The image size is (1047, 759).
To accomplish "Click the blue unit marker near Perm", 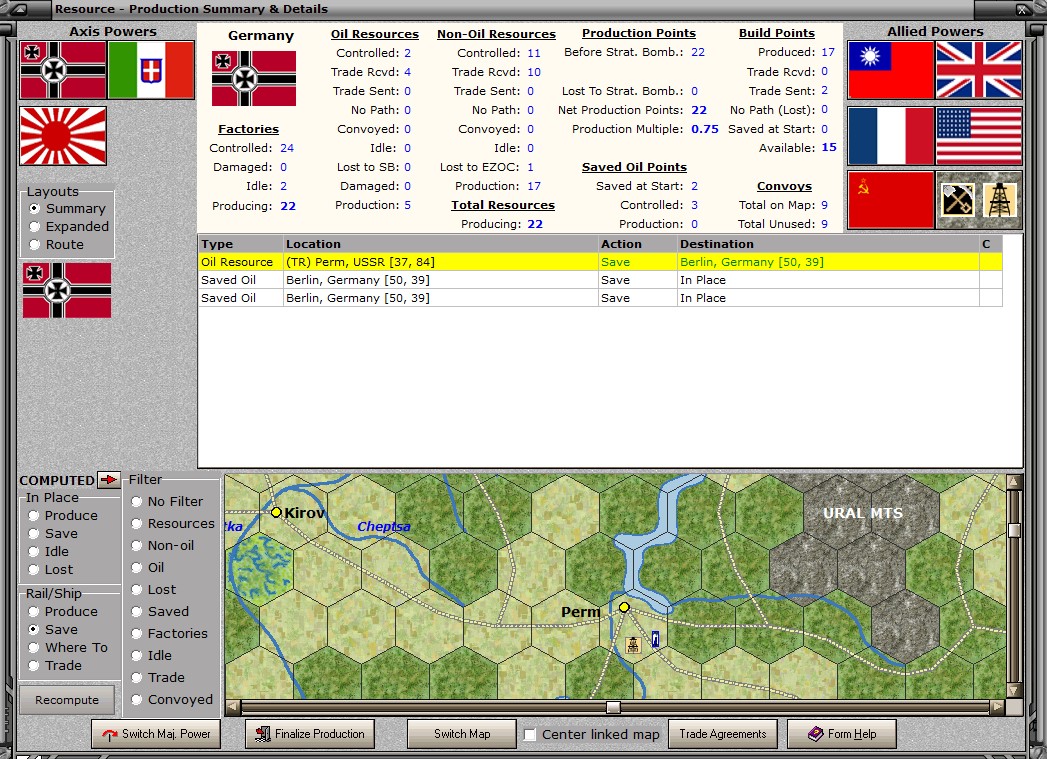I will [656, 640].
